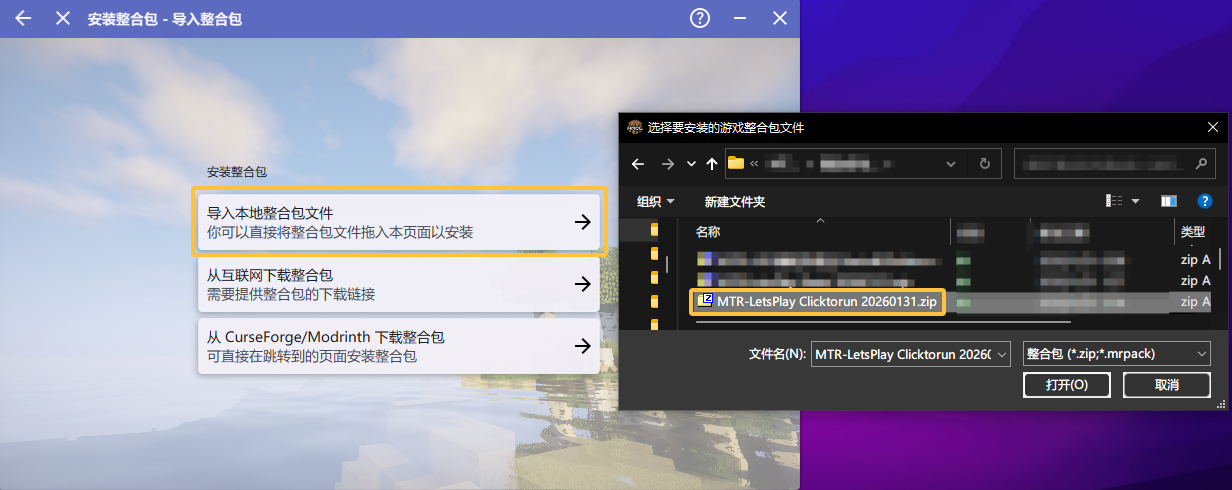Click the search magnifier in file dialog
This screenshot has height=490, width=1232.
tap(1201, 163)
